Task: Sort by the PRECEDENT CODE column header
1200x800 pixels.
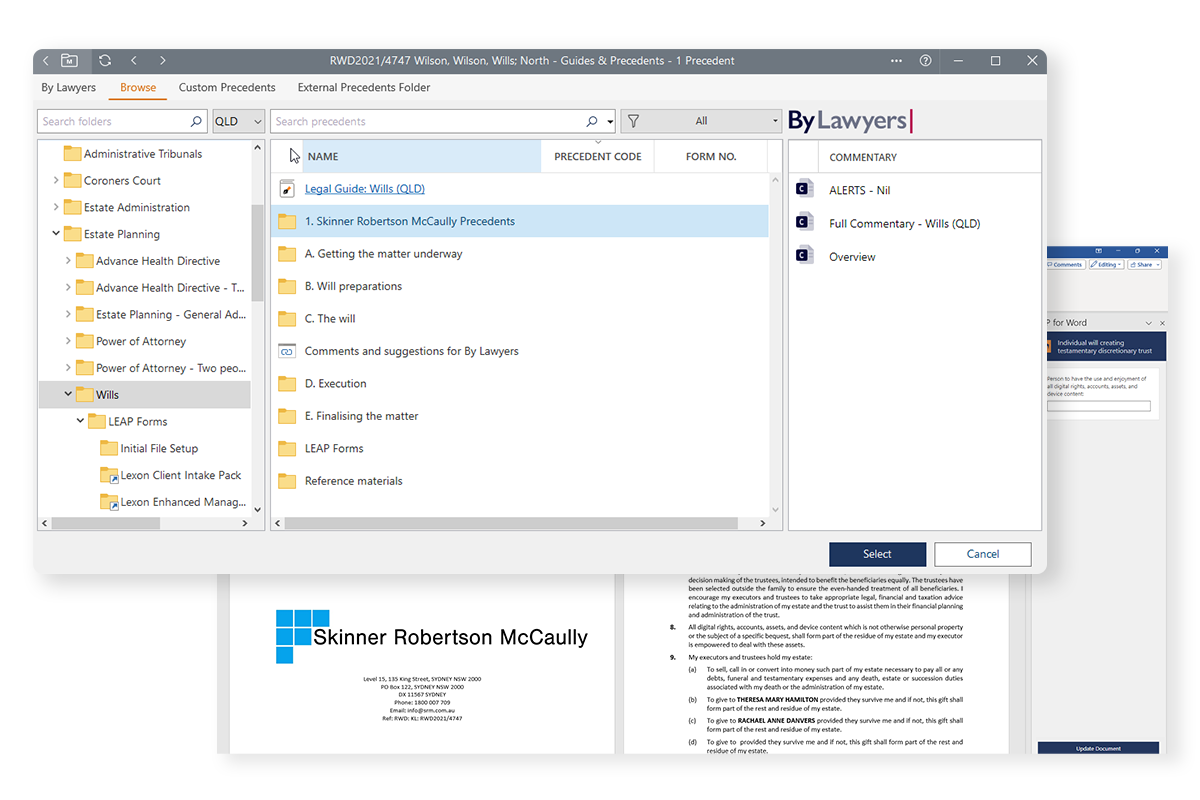Action: tap(598, 157)
